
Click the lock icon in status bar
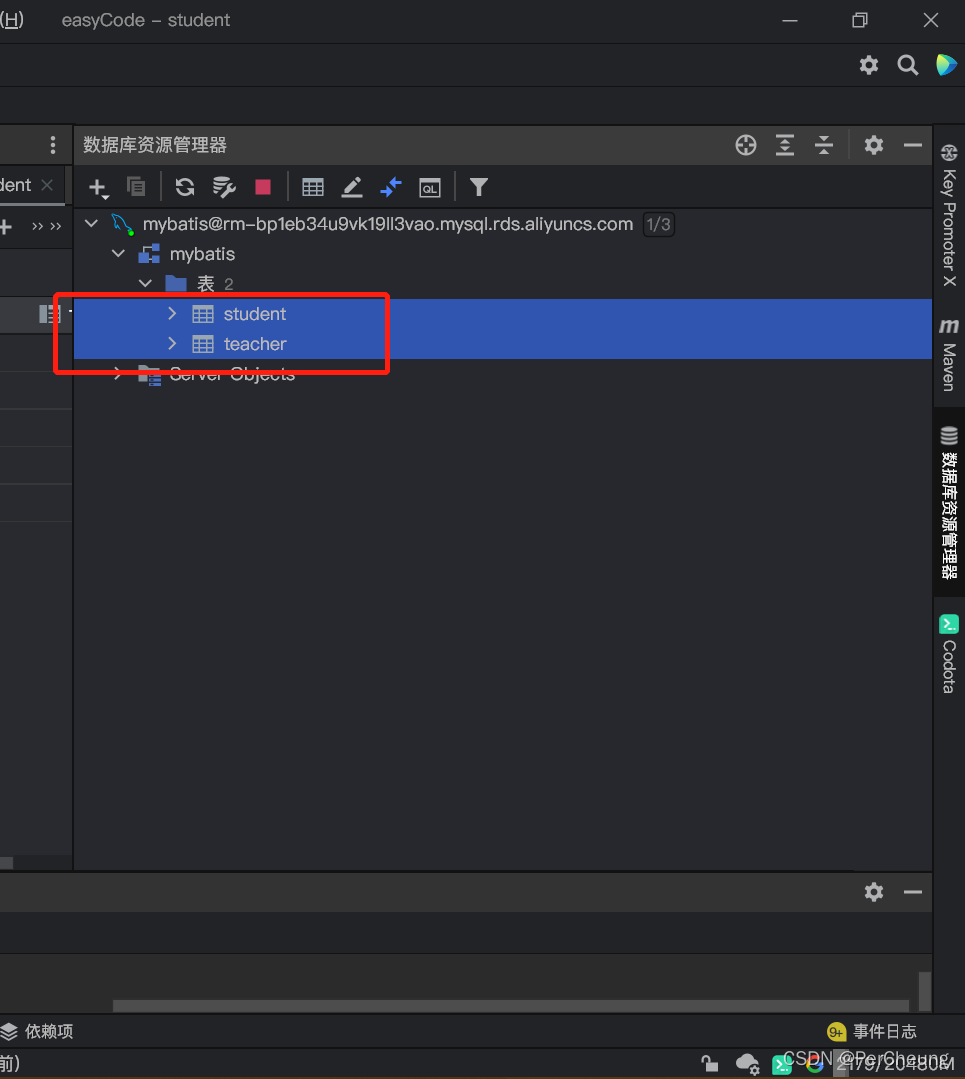(x=710, y=1064)
